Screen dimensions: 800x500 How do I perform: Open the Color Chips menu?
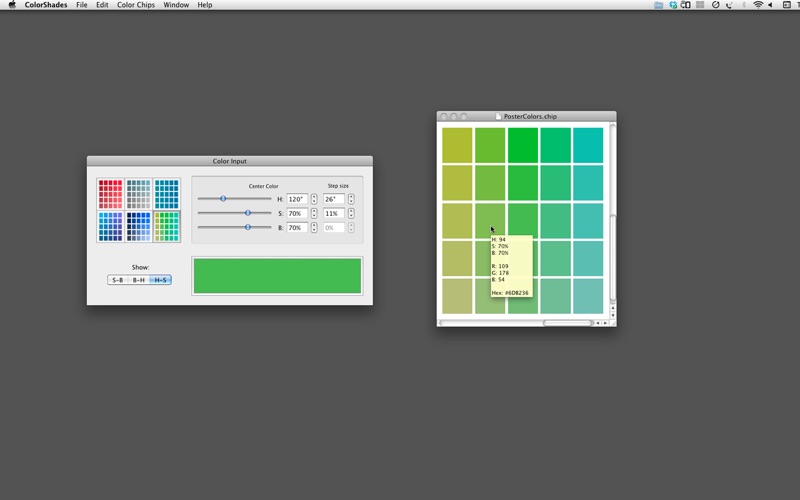[x=135, y=5]
